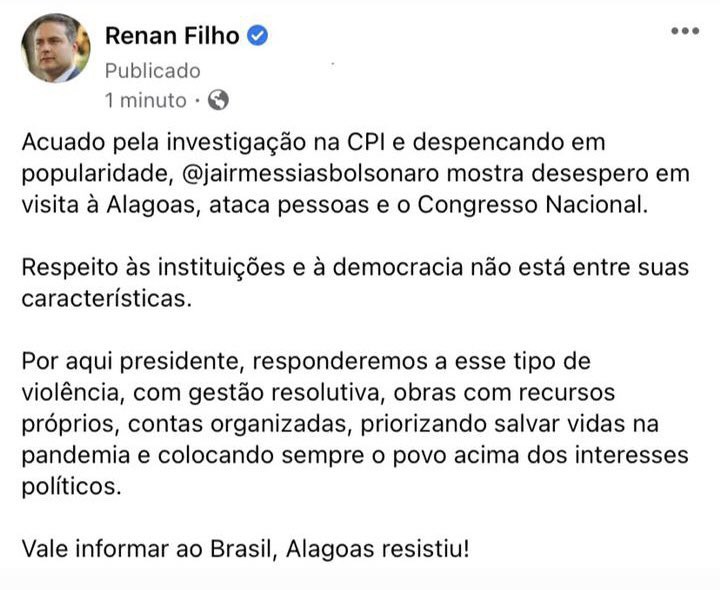The width and height of the screenshot is (720, 590).
Task: Open Renan Filho's profile picture
Action: tap(53, 48)
